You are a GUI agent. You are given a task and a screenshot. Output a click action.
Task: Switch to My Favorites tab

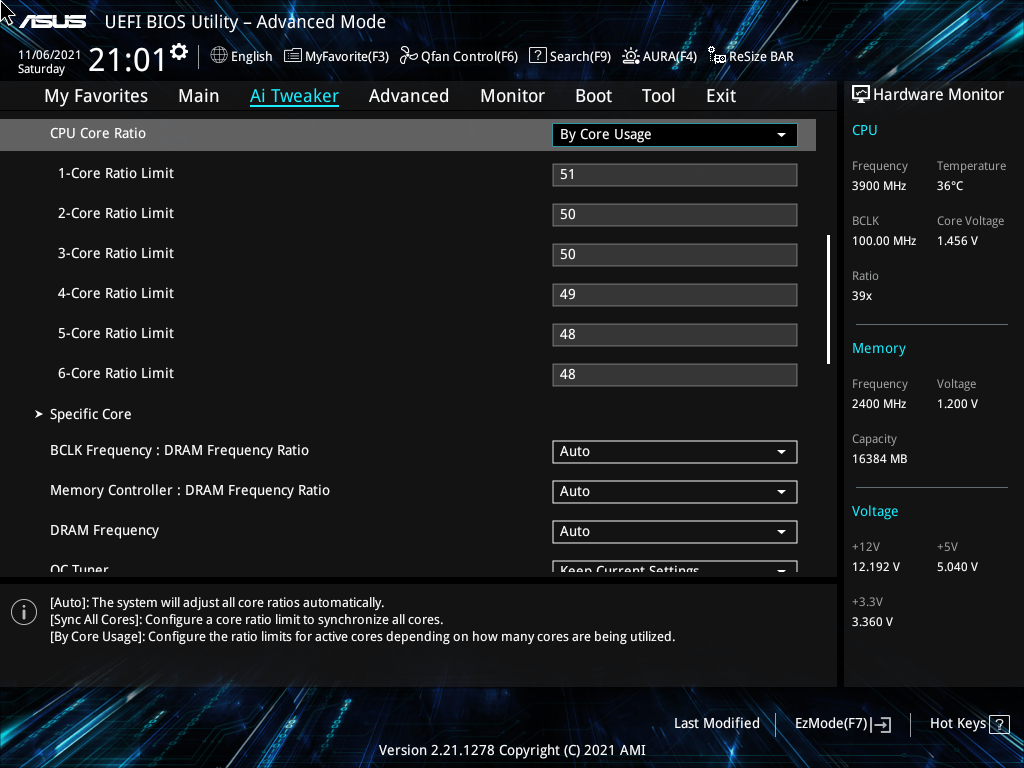[96, 96]
